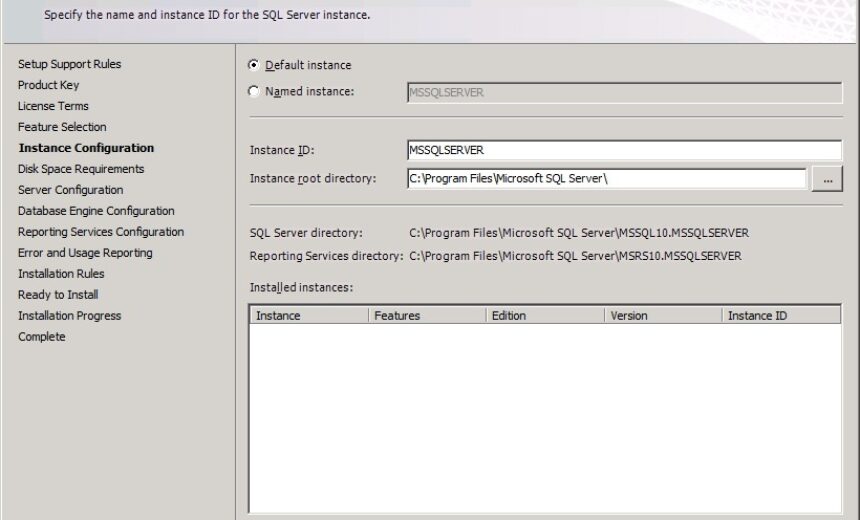Viewport: 860px width, 520px height.
Task: Open Error and Usage Reporting step
Action: pyautogui.click(x=86, y=253)
